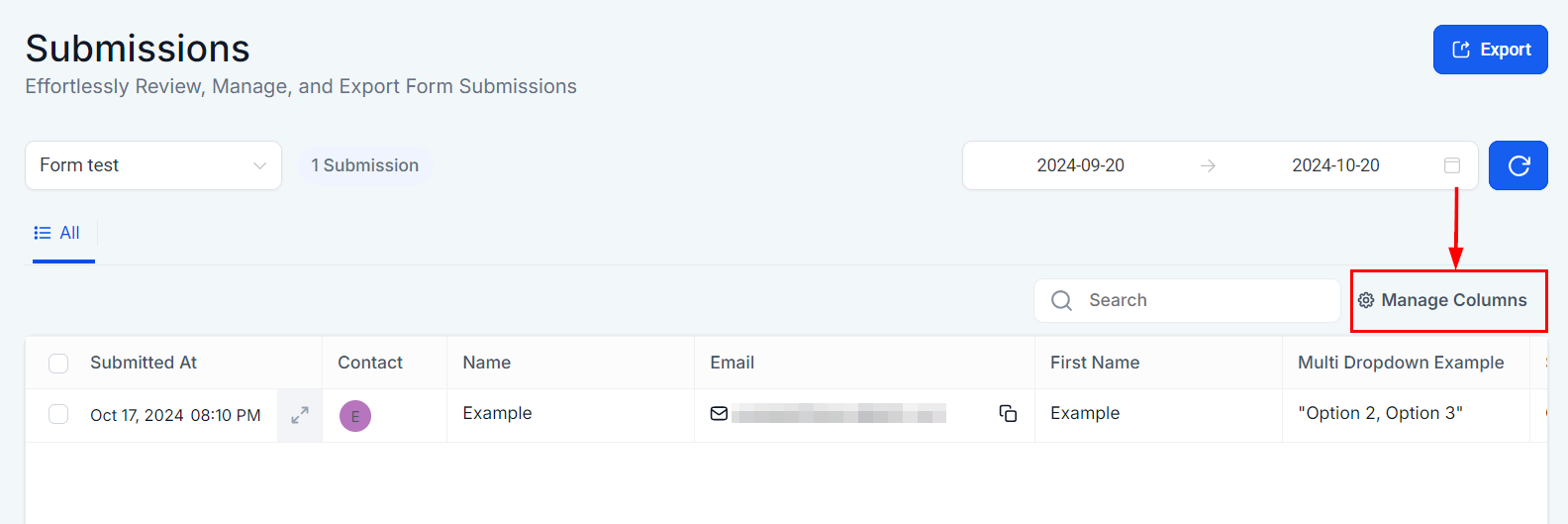
Task: Copy the email address with copy icon
Action: tap(1008, 414)
